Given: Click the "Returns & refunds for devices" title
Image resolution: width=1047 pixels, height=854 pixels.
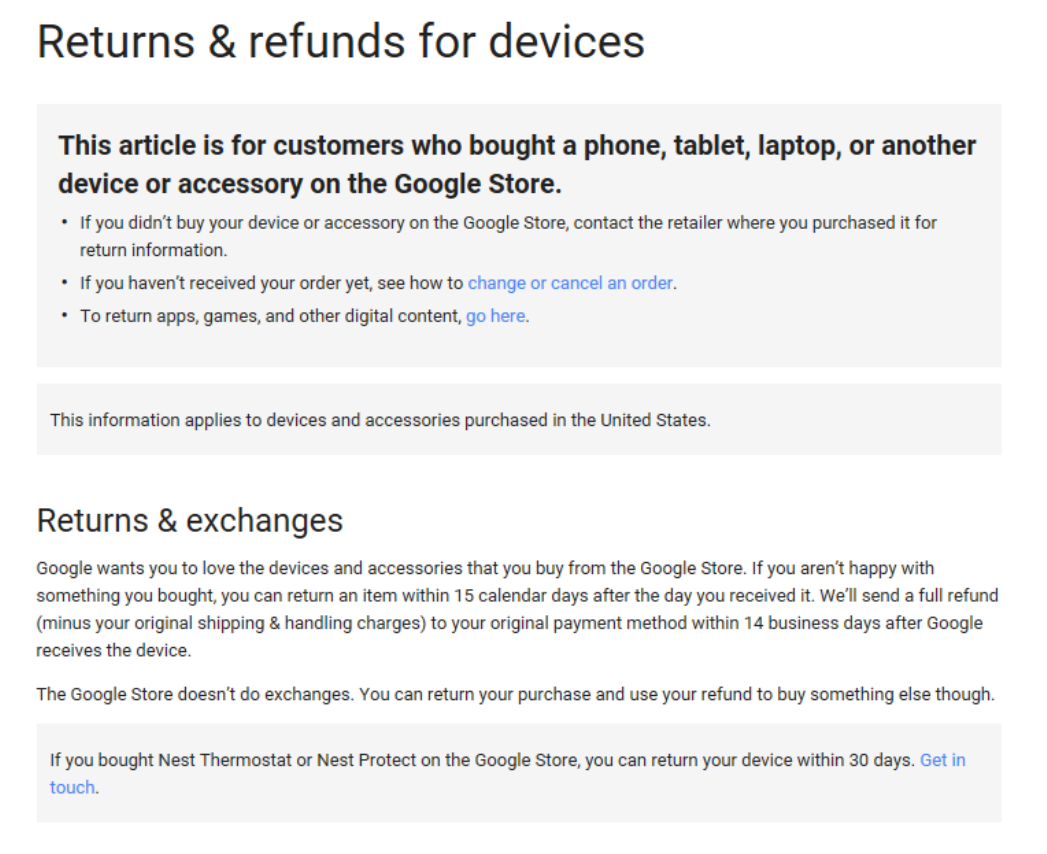Looking at the screenshot, I should tap(341, 41).
